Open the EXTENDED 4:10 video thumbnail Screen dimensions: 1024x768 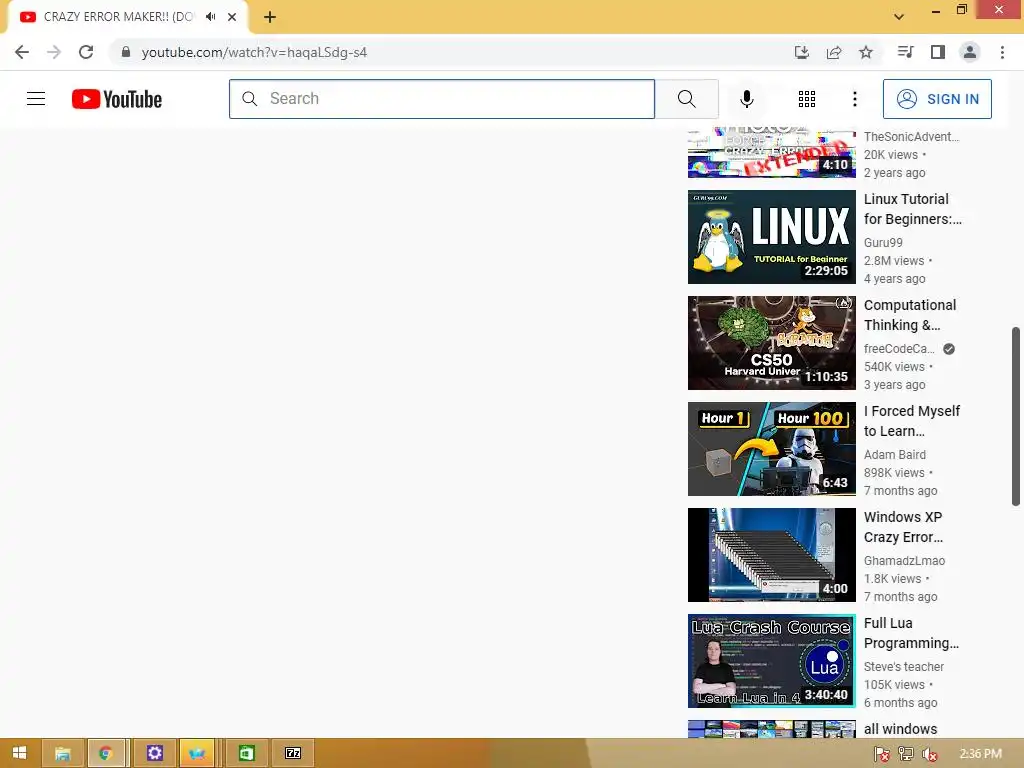(771, 153)
